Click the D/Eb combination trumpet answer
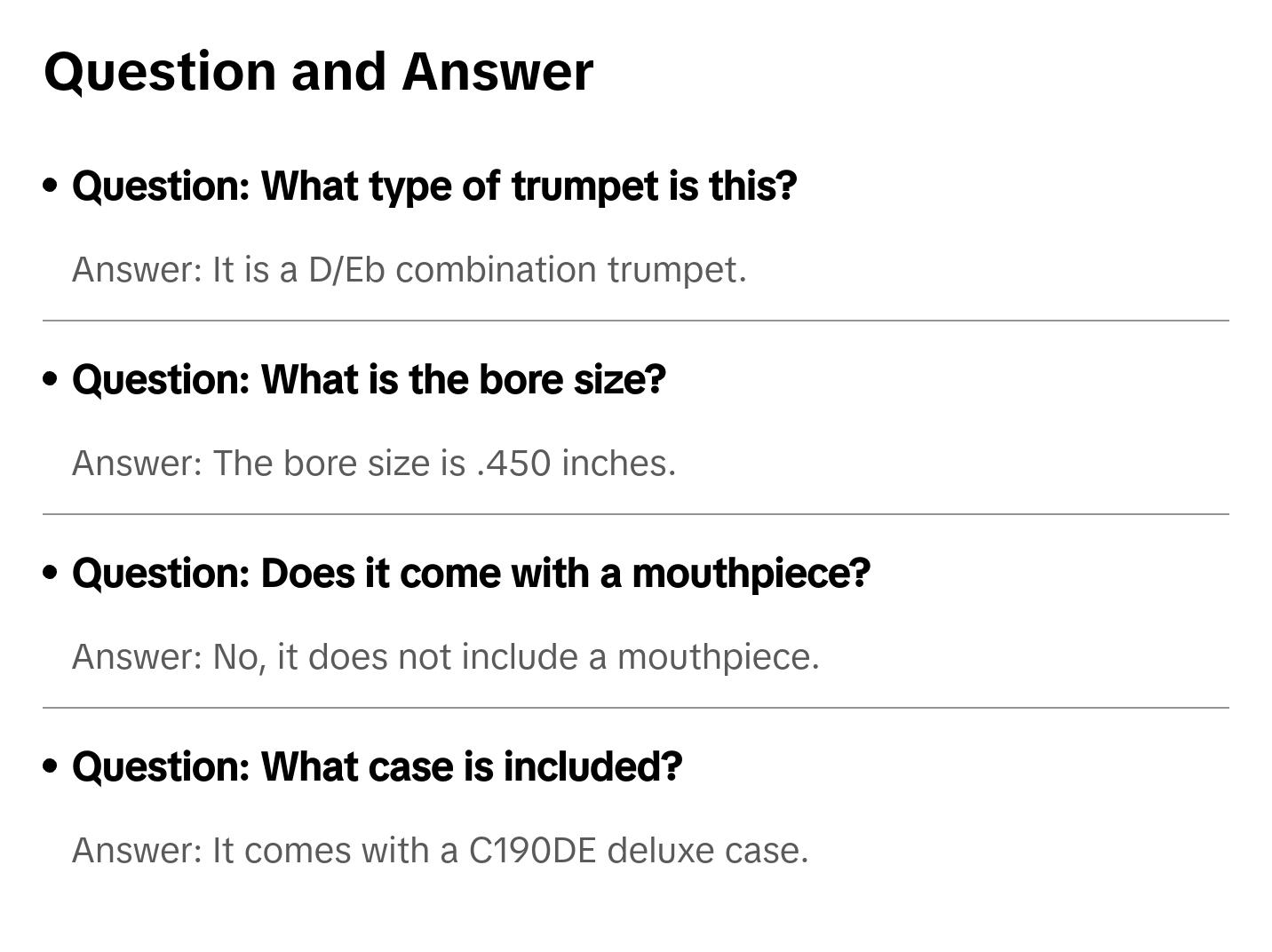 pos(409,270)
